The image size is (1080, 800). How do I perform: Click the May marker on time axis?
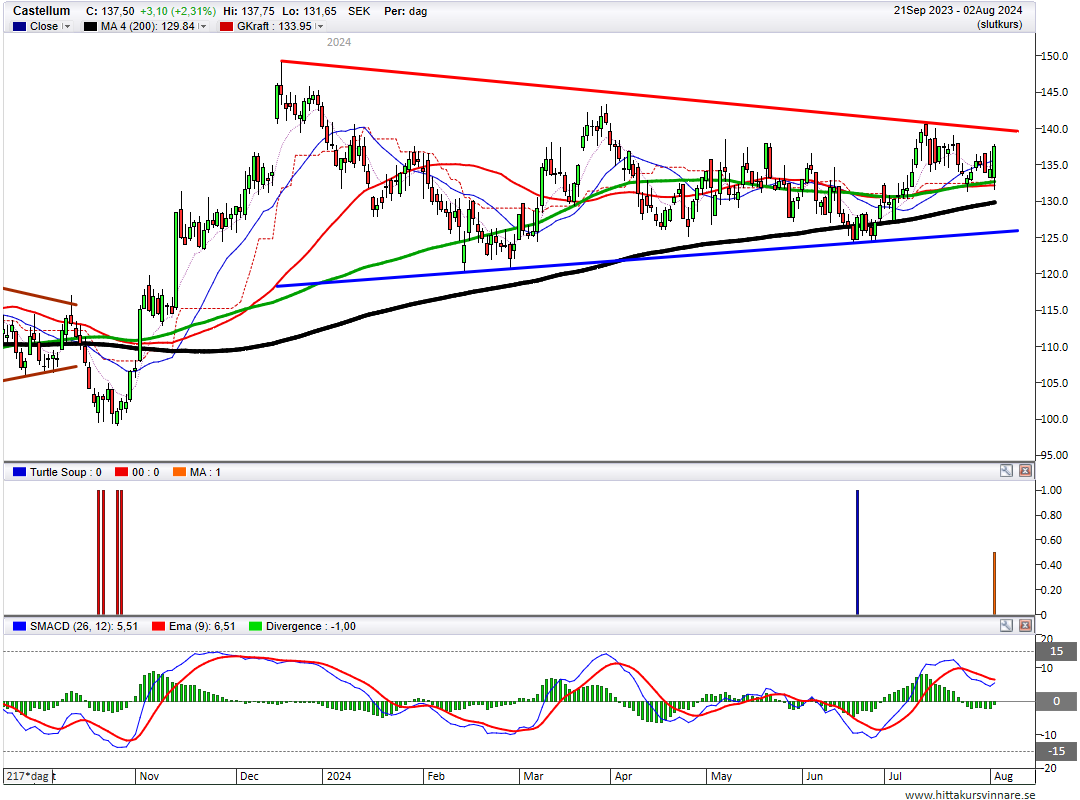coord(721,776)
